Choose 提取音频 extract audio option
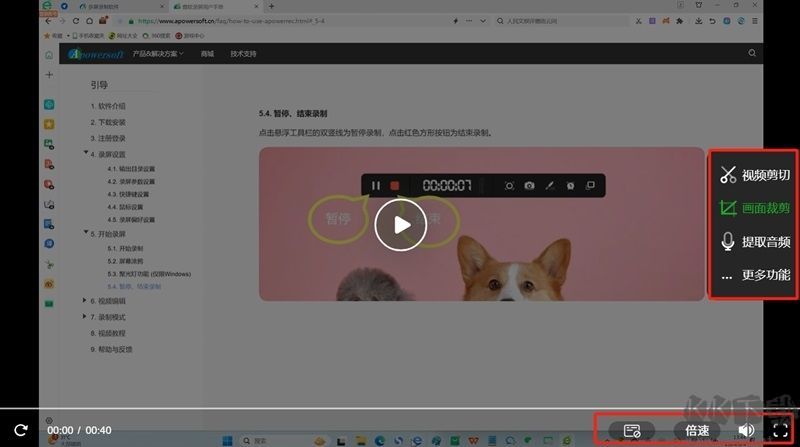800x447 pixels. pyautogui.click(x=755, y=241)
